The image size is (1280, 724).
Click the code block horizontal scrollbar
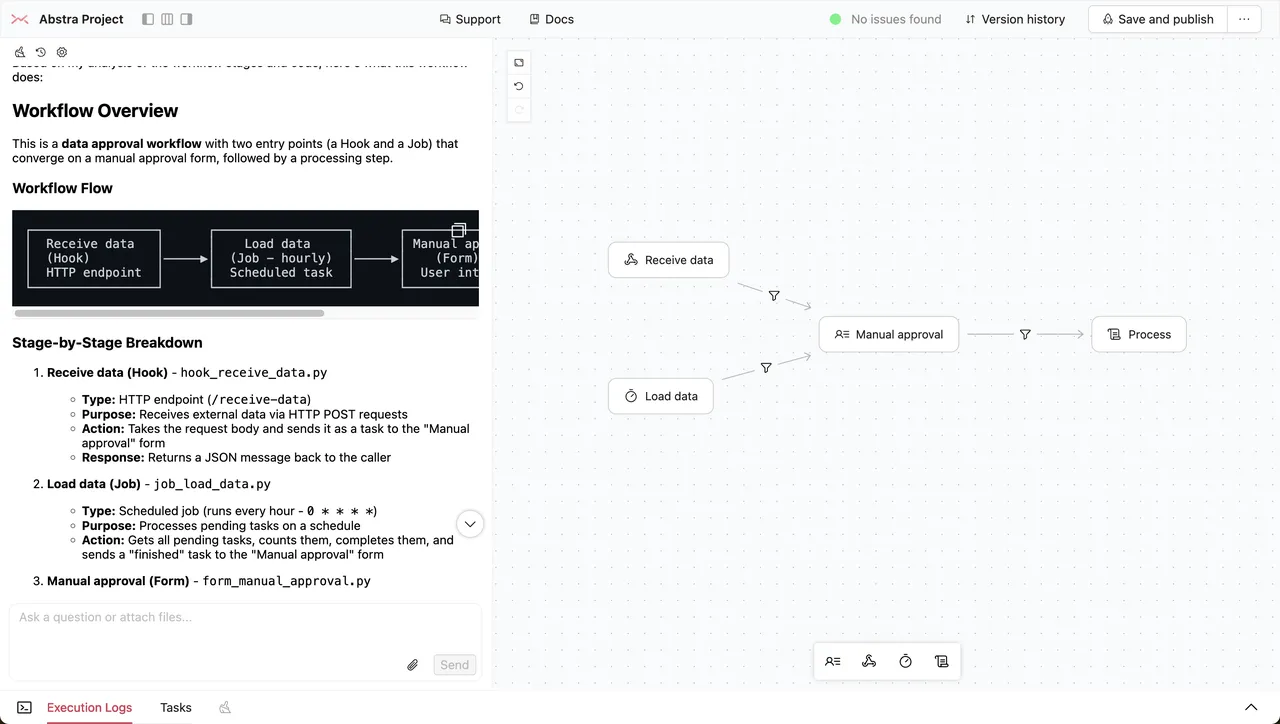tap(168, 313)
